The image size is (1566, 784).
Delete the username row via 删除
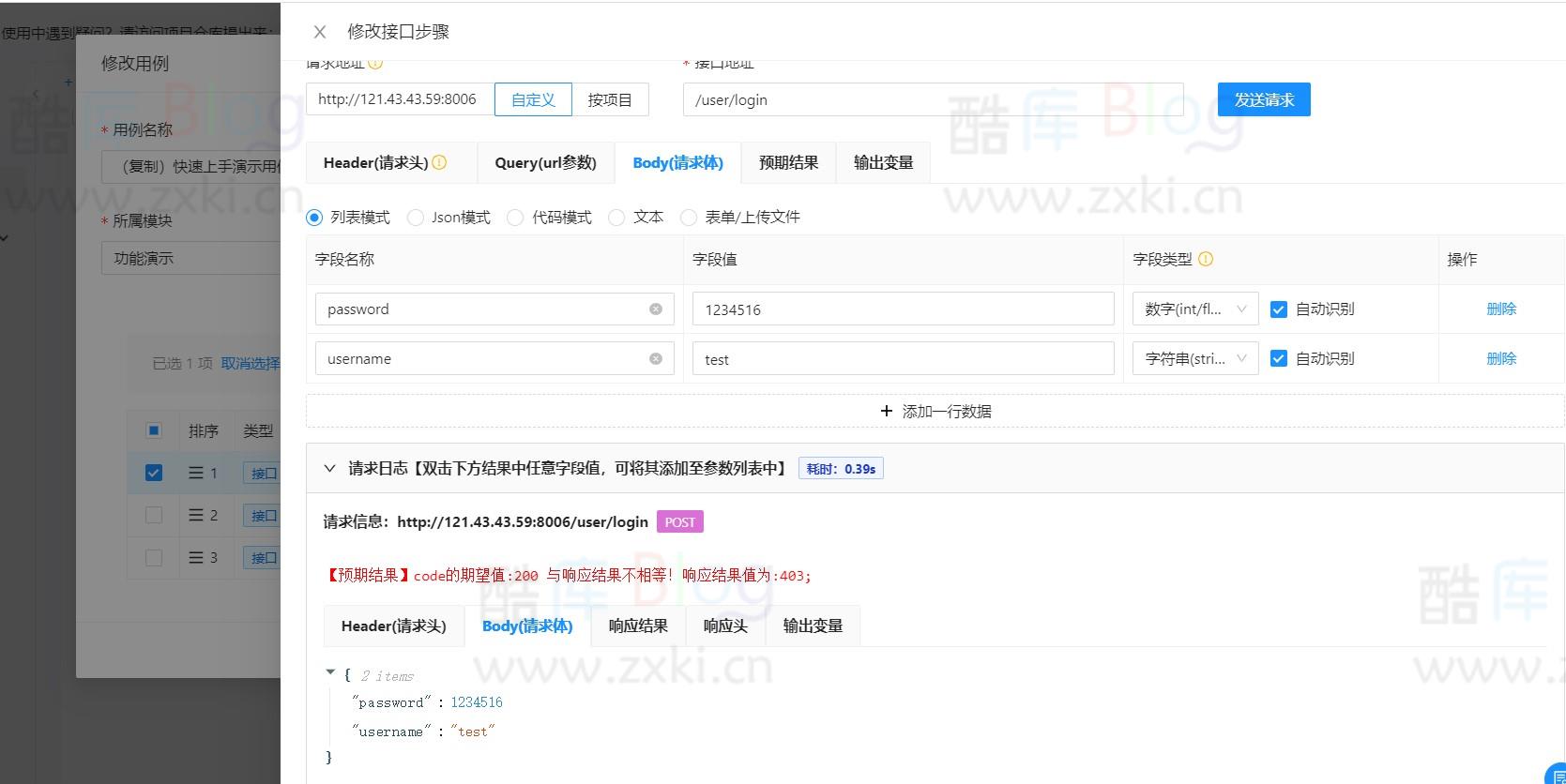tap(1501, 358)
